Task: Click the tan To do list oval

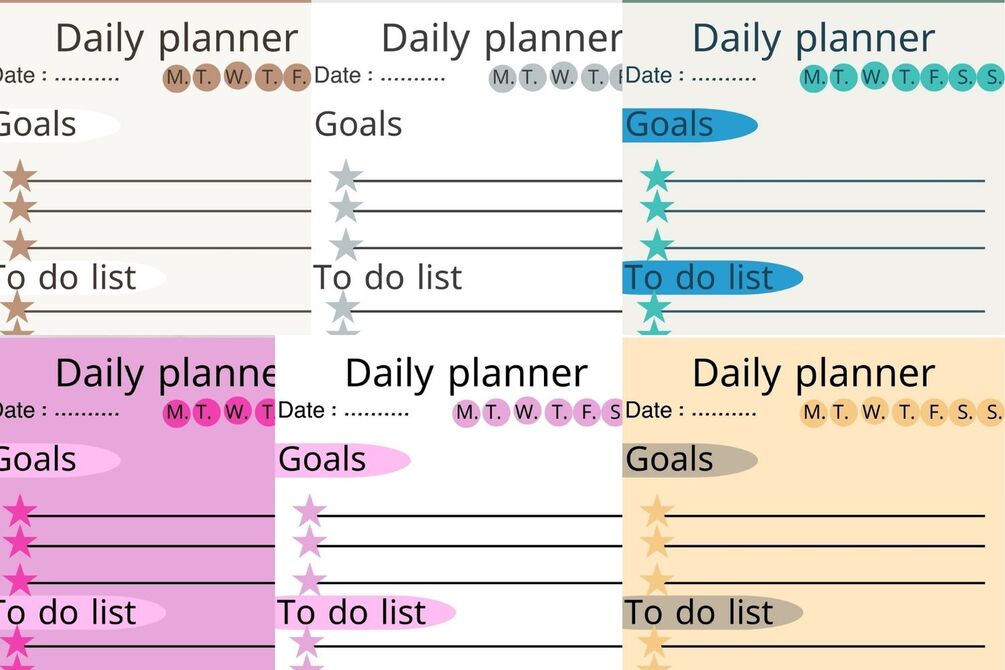Action: 713,612
